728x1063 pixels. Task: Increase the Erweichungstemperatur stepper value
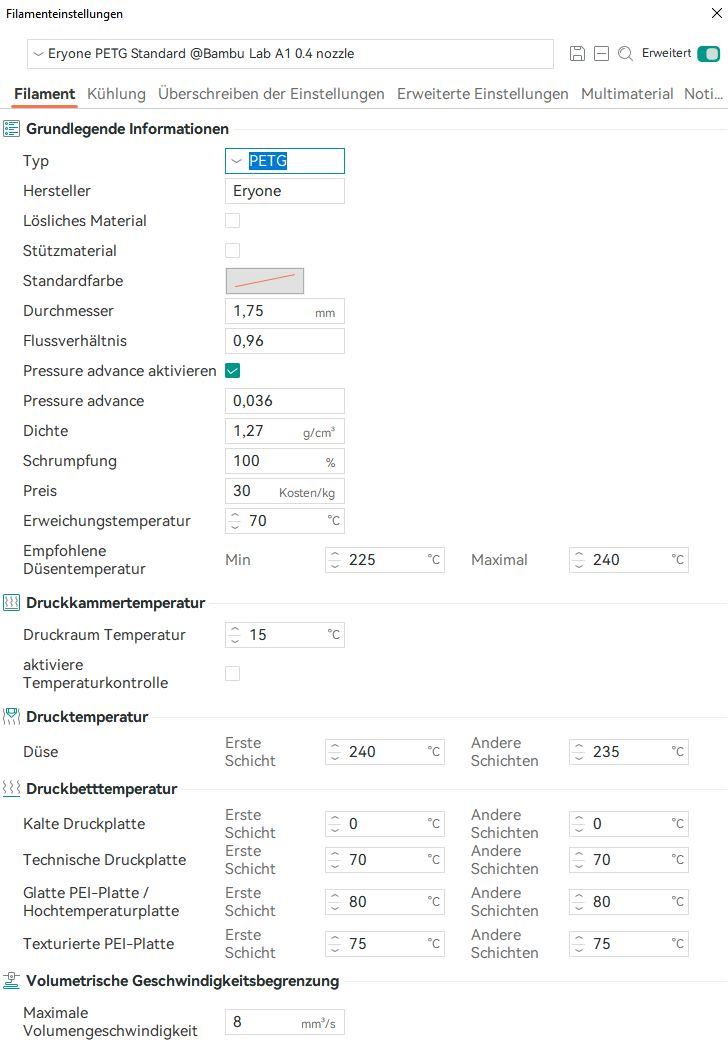point(235,516)
